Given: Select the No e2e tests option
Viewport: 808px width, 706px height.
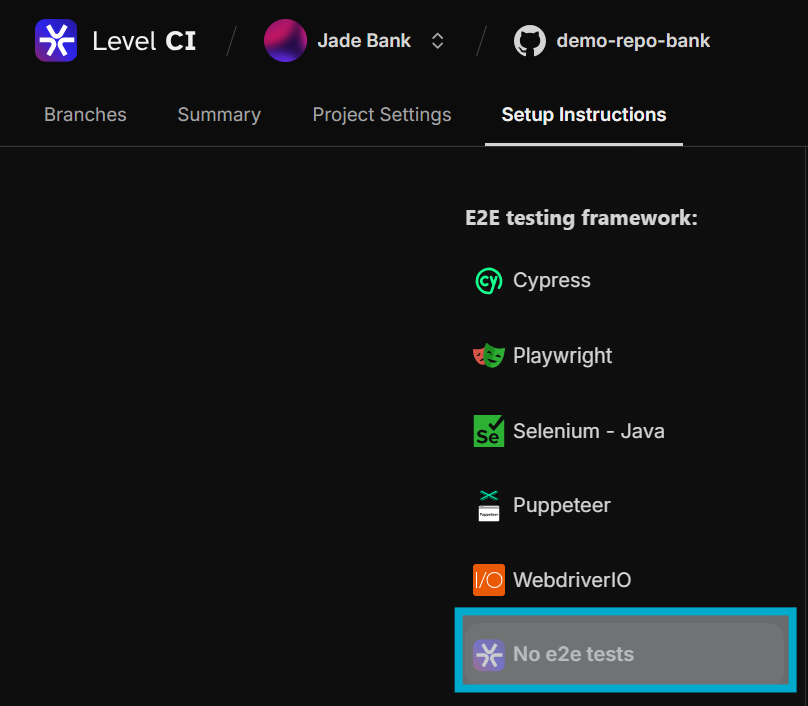Looking at the screenshot, I should click(x=573, y=655).
